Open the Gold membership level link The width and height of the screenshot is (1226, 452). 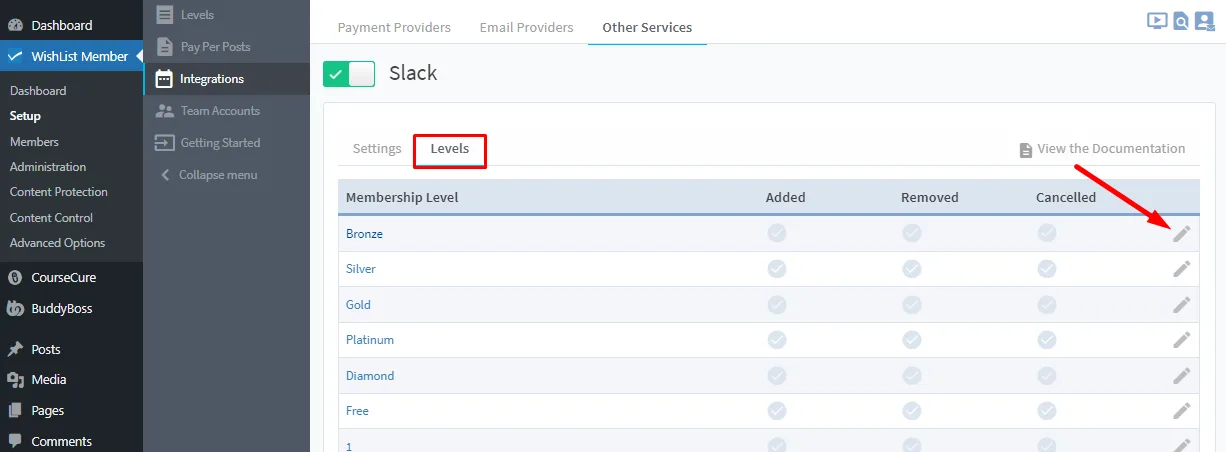click(358, 304)
